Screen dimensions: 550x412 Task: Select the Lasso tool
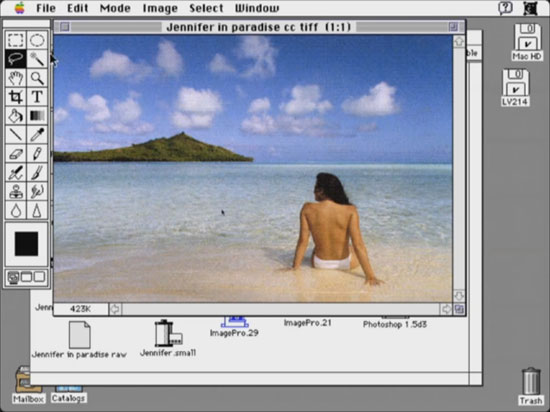pyautogui.click(x=16, y=59)
